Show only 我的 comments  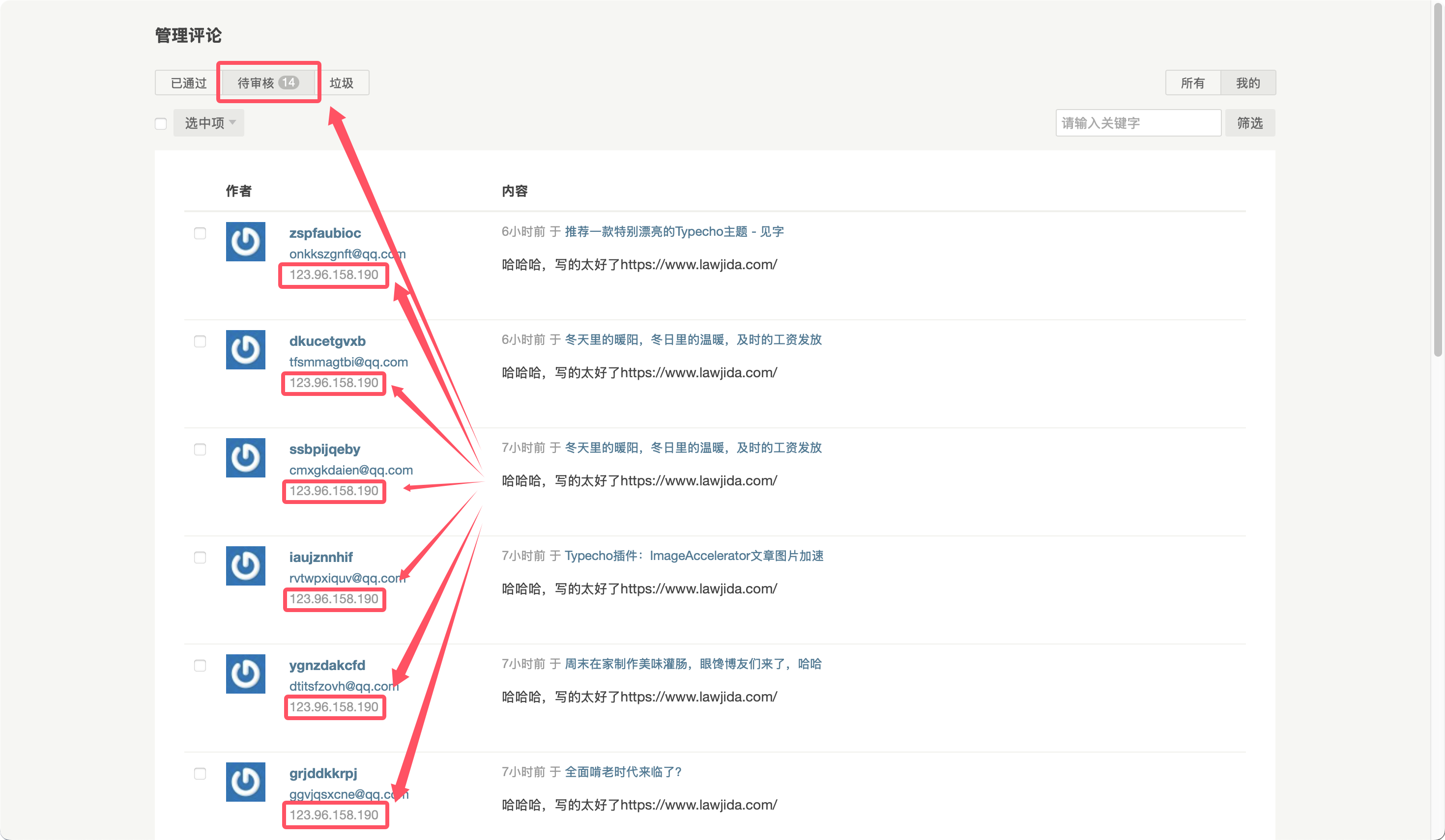(1248, 83)
